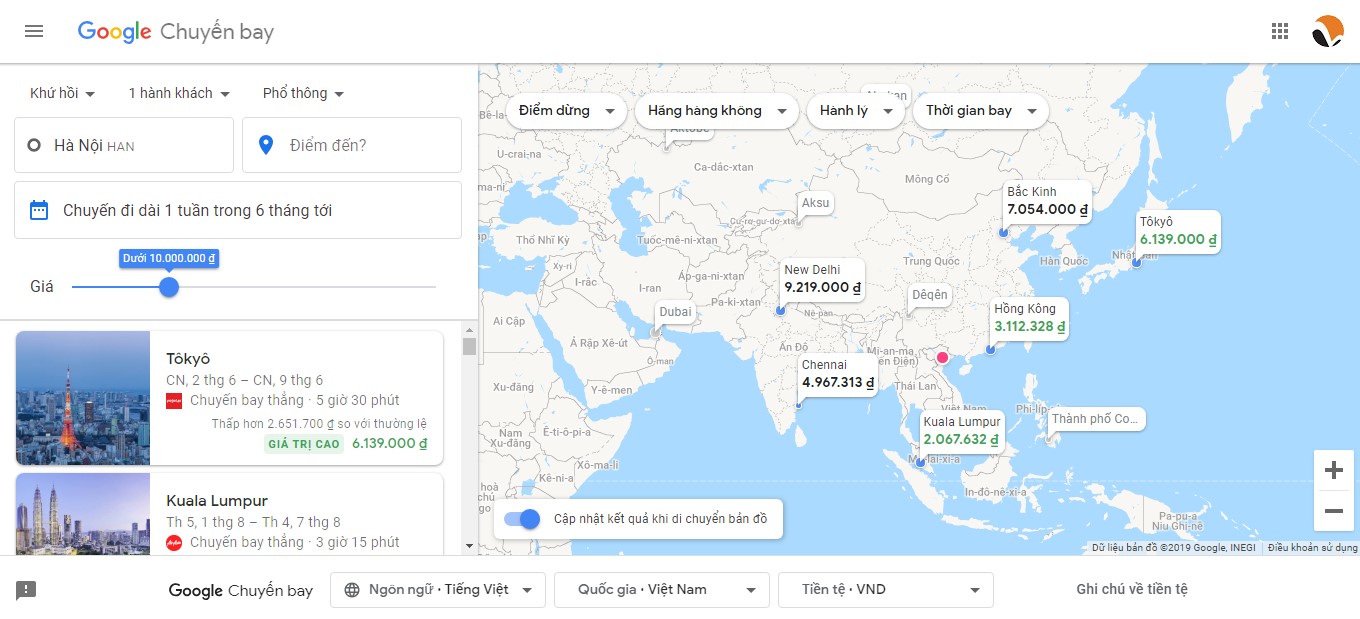The height and width of the screenshot is (619, 1360).
Task: Open the trip duration date selector
Action: [x=238, y=210]
